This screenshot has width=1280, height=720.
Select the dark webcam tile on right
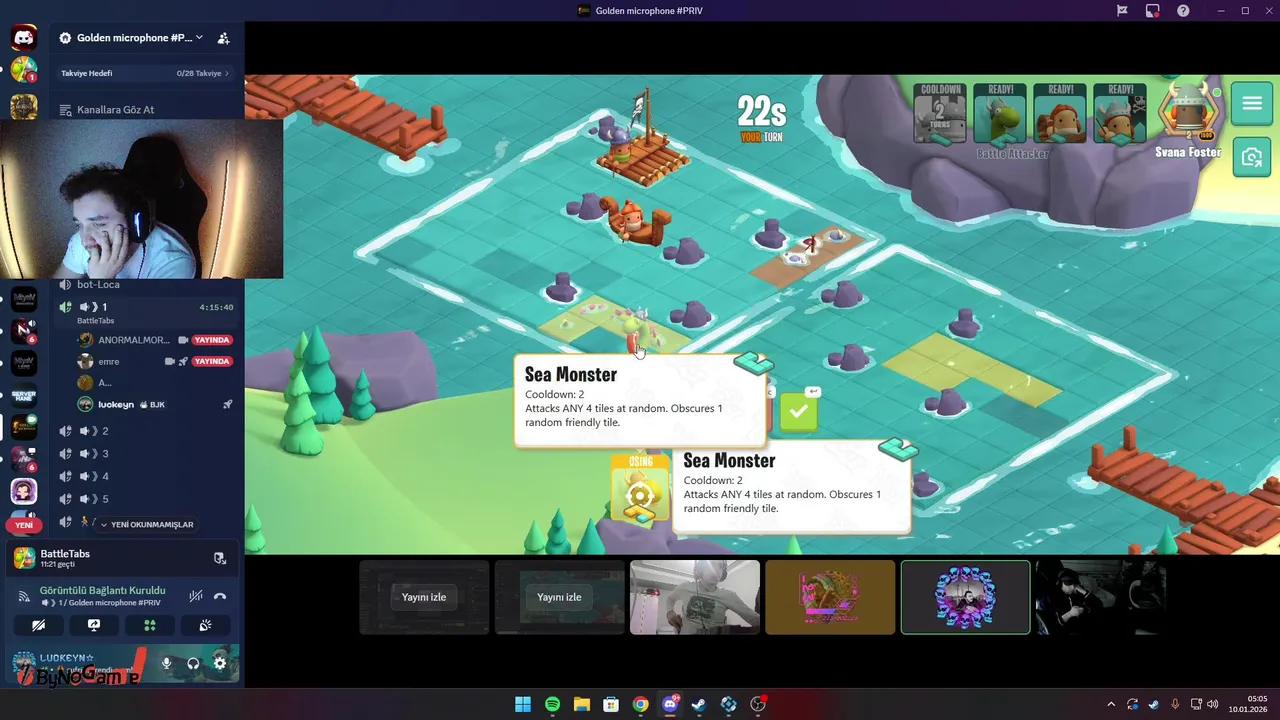(x=1100, y=597)
